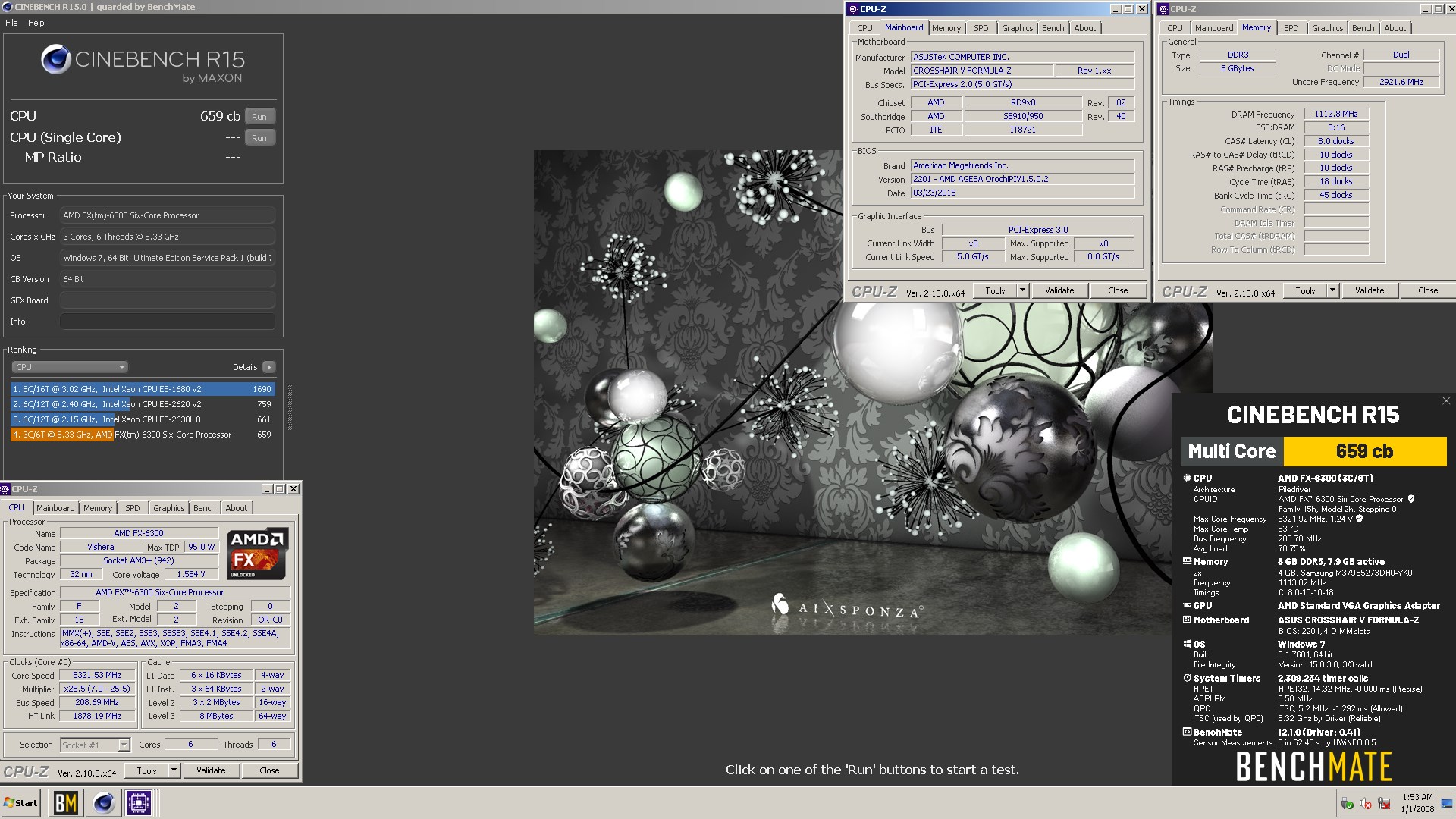The width and height of the screenshot is (1456, 819).
Task: Click the 1112.8 MHz DRAM Frequency value
Action: click(1336, 114)
